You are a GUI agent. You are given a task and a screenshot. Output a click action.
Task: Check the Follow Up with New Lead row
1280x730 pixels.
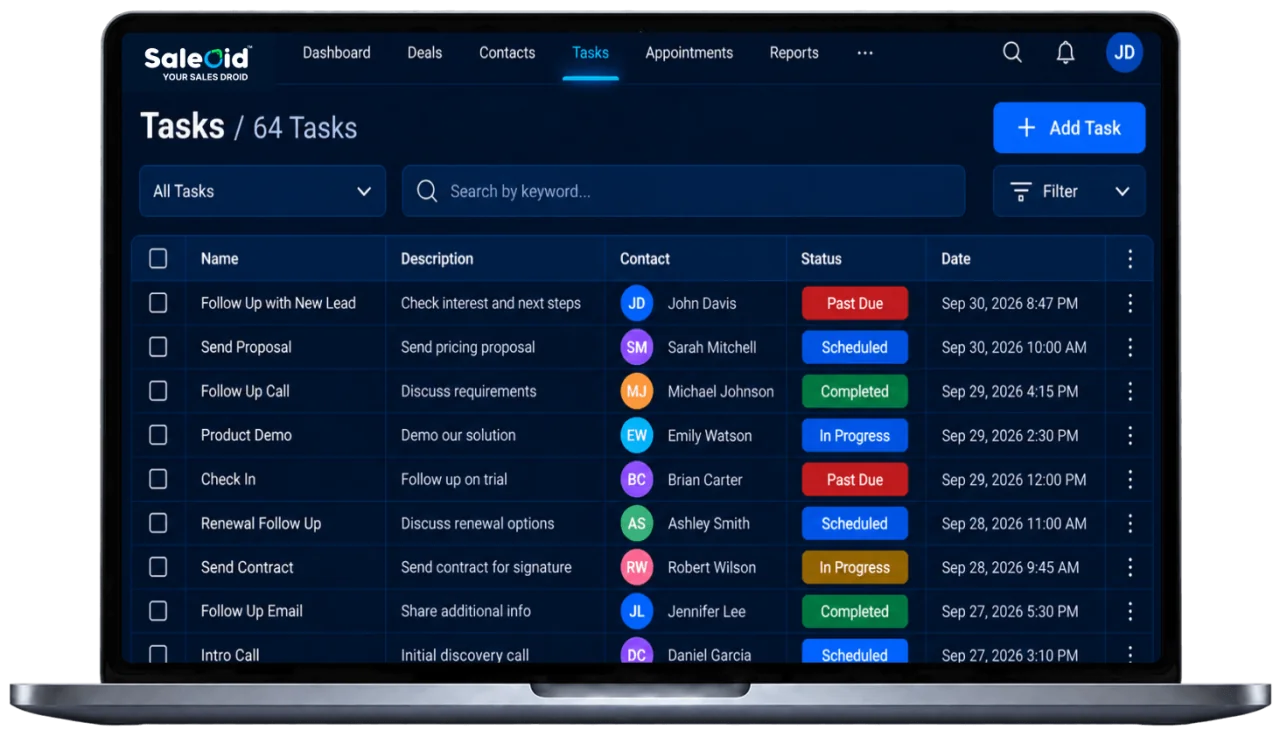click(x=158, y=303)
